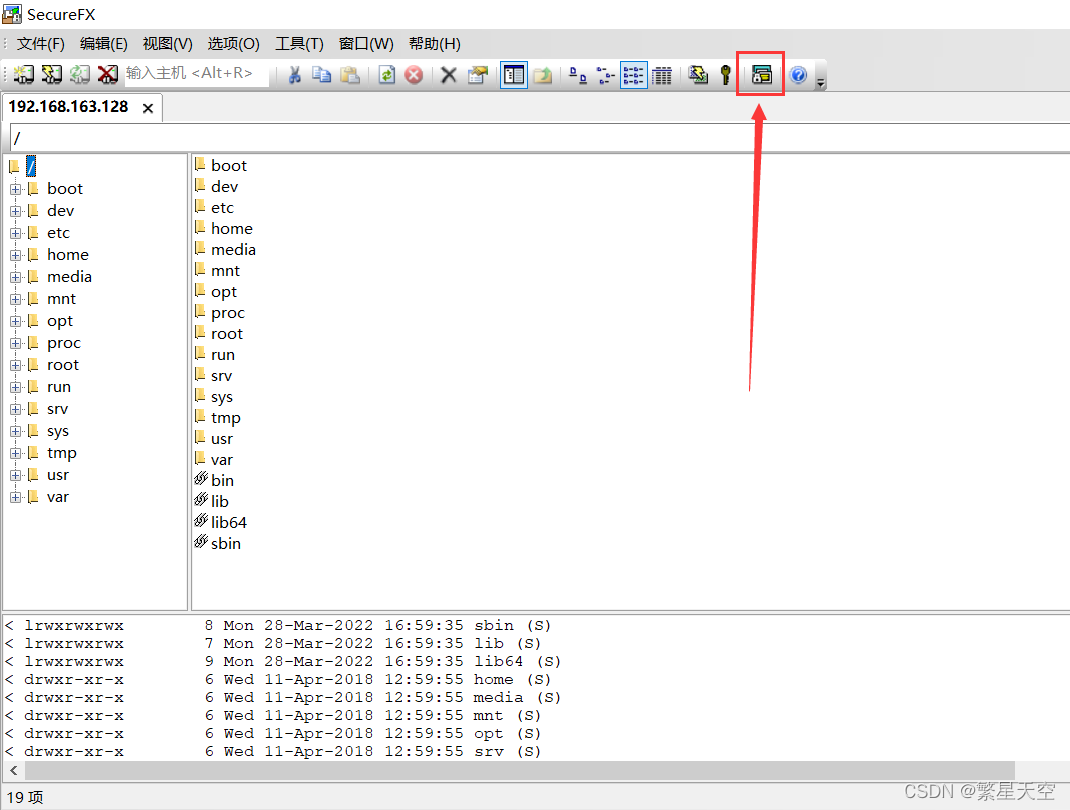Click the Paste clipboard icon

click(349, 74)
